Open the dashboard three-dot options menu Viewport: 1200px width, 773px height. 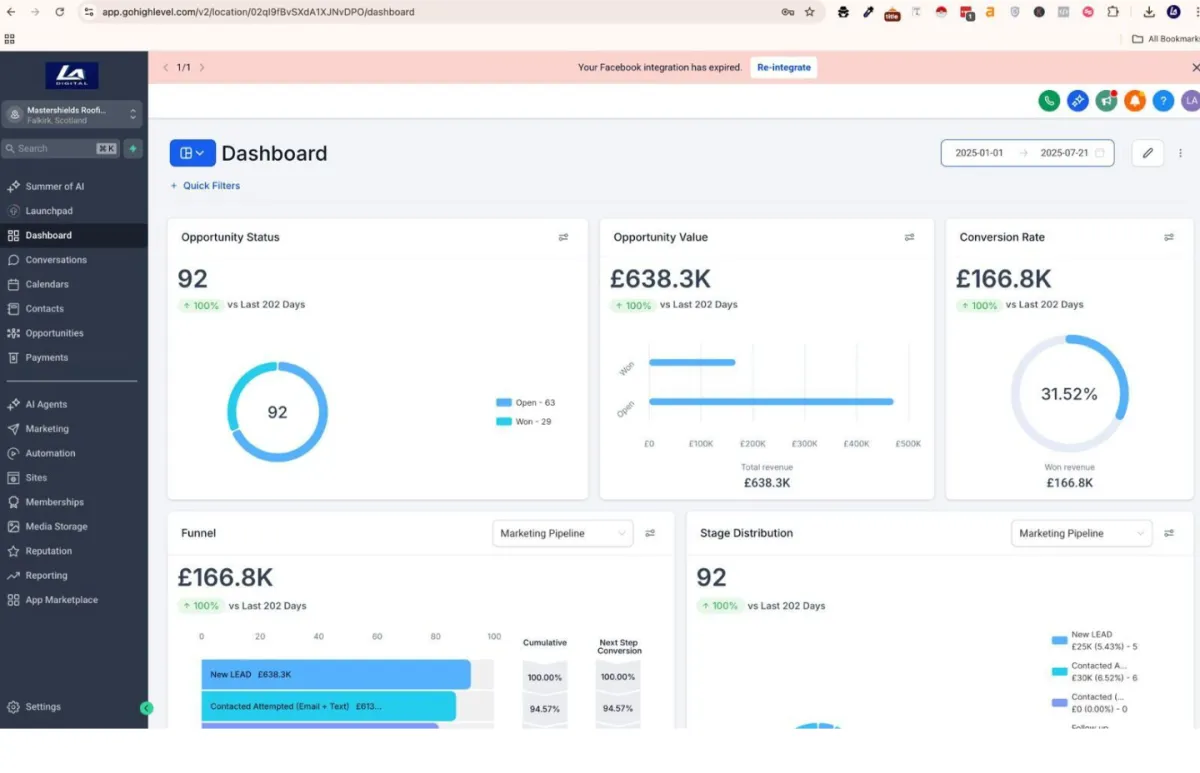point(1181,153)
